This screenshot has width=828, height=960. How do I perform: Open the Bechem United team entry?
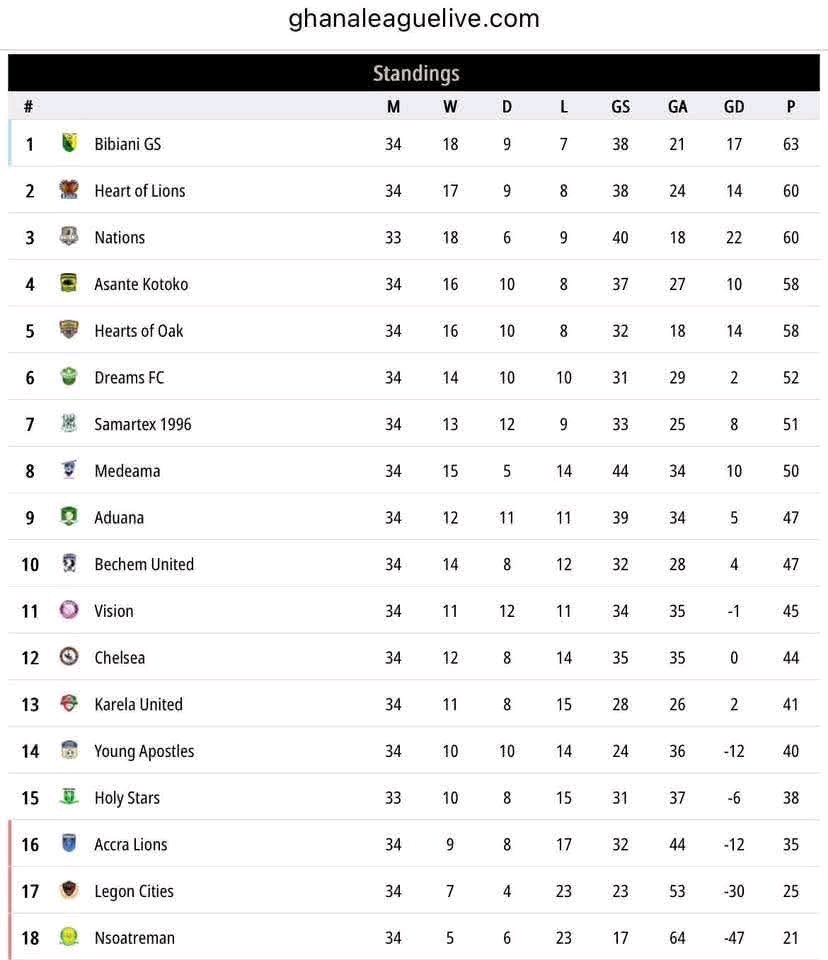pos(144,564)
